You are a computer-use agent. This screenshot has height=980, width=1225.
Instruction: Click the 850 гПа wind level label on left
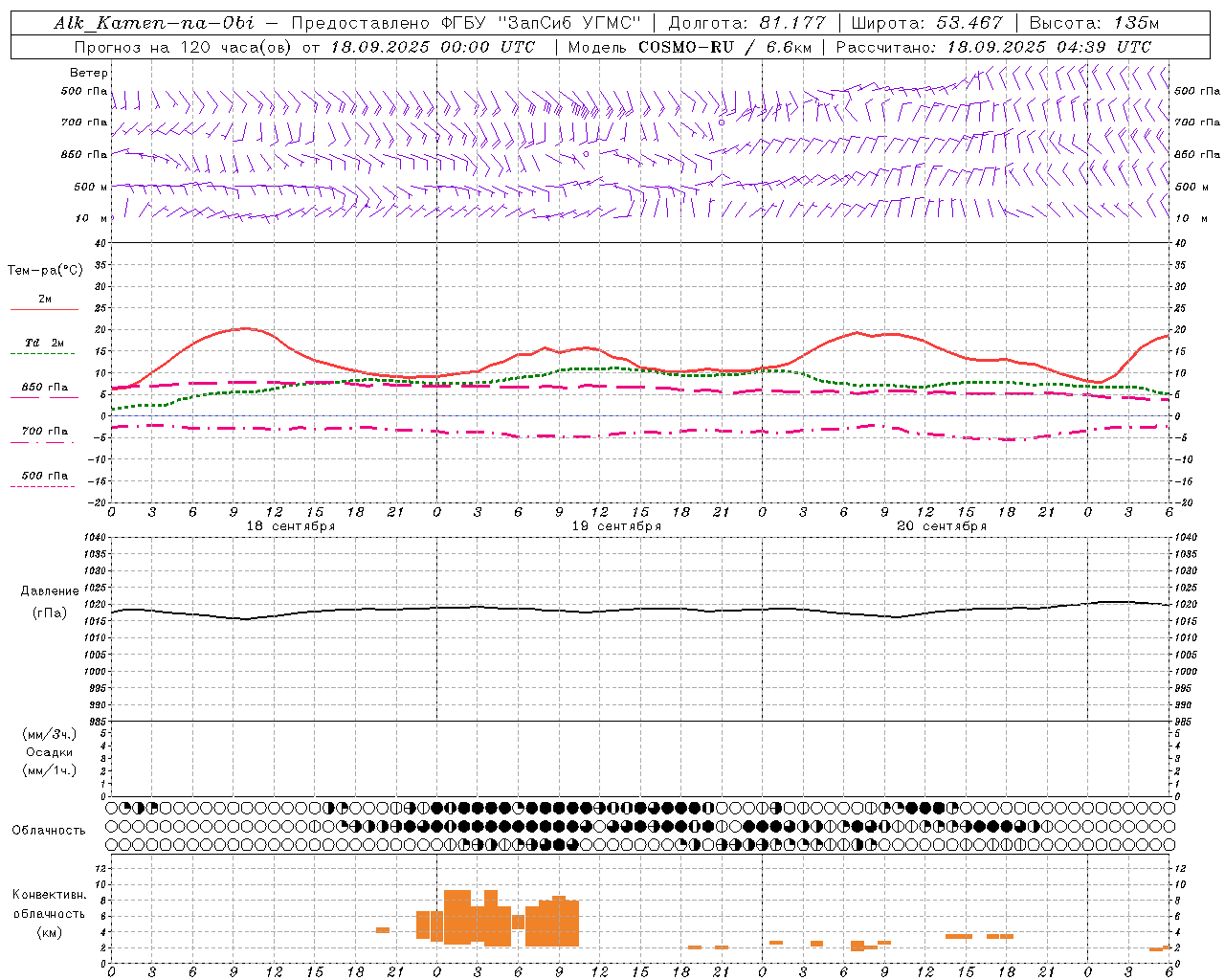(x=84, y=154)
